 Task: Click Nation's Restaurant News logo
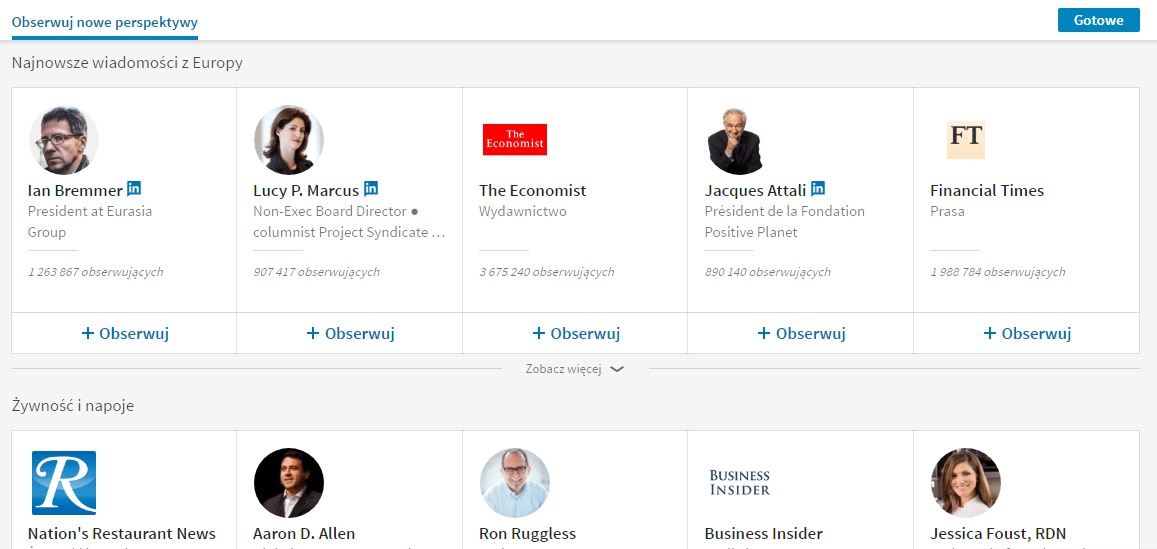(x=64, y=483)
